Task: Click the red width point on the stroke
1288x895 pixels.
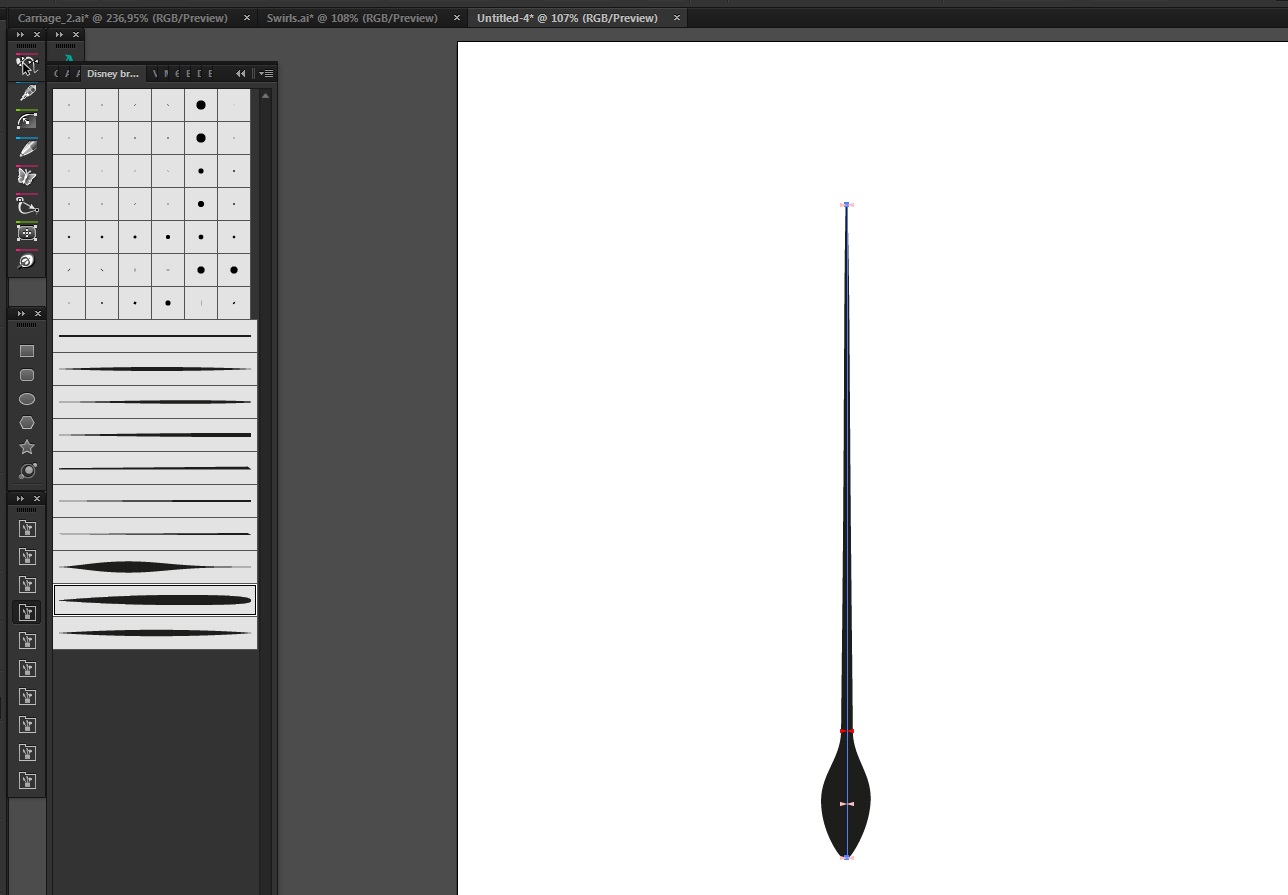Action: coord(847,731)
